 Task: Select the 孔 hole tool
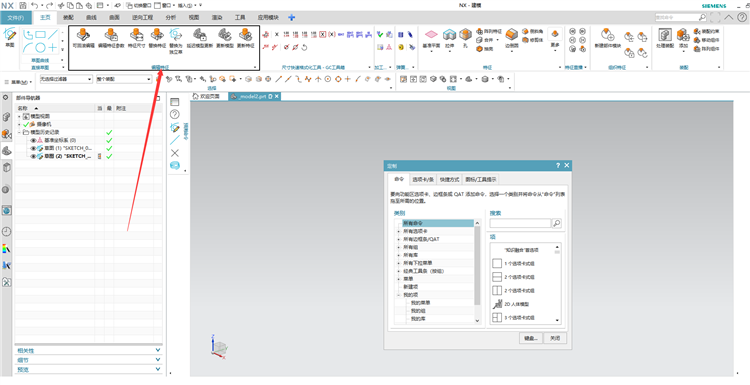tap(465, 34)
